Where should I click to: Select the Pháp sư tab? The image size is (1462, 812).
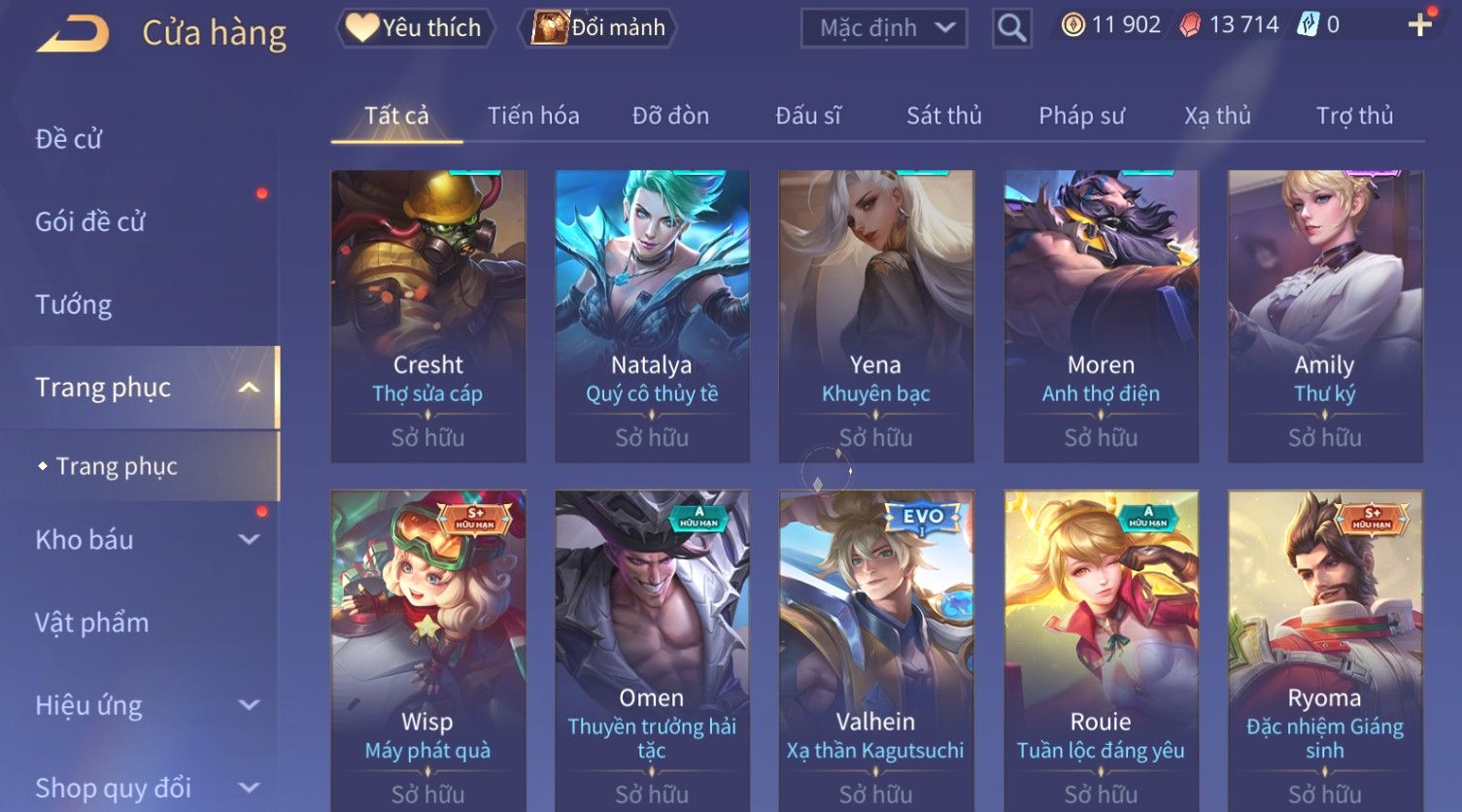coord(1081,116)
